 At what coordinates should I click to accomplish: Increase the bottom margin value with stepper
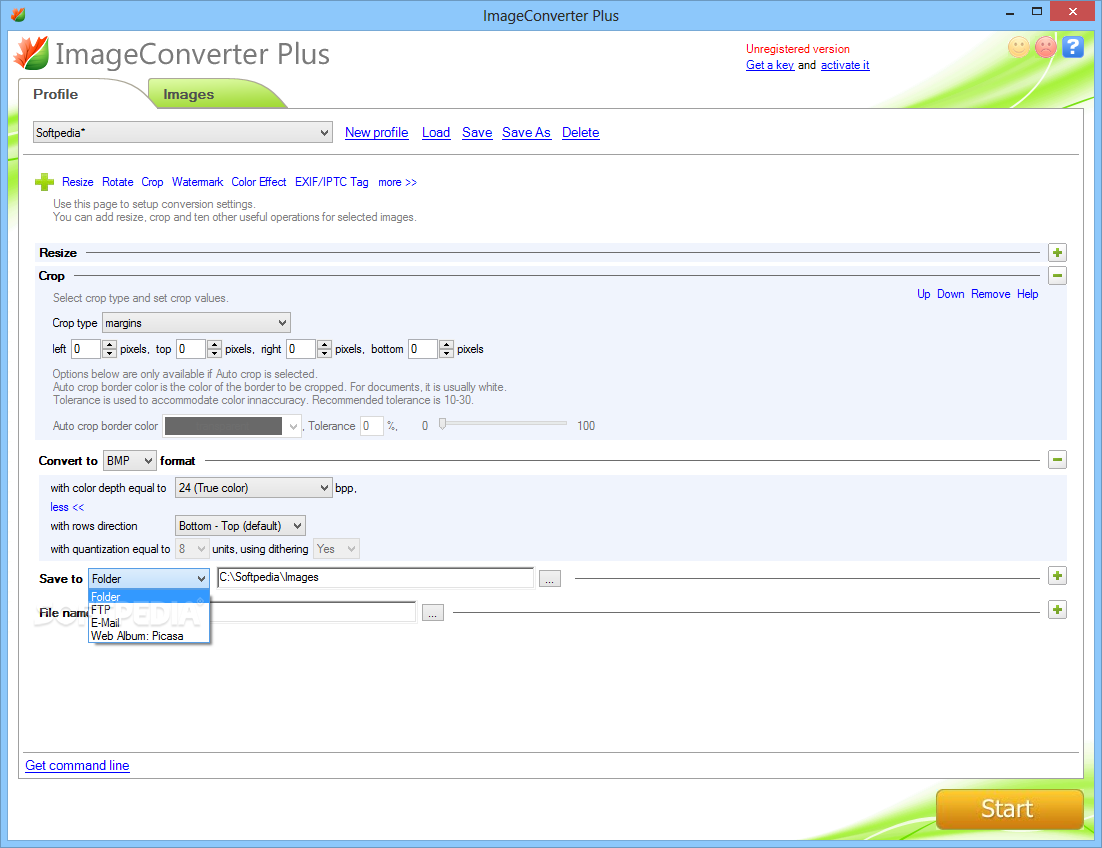pos(446,344)
